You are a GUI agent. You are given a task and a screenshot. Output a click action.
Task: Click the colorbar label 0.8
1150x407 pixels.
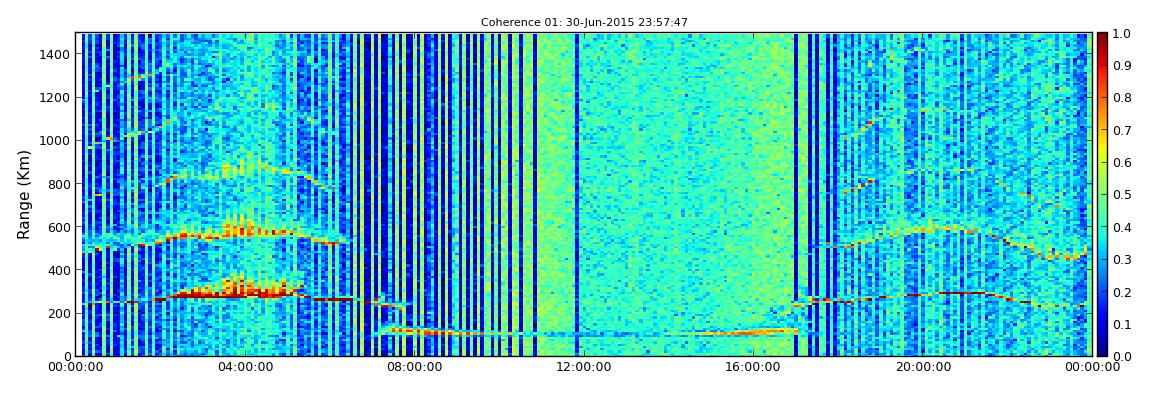pos(1122,98)
